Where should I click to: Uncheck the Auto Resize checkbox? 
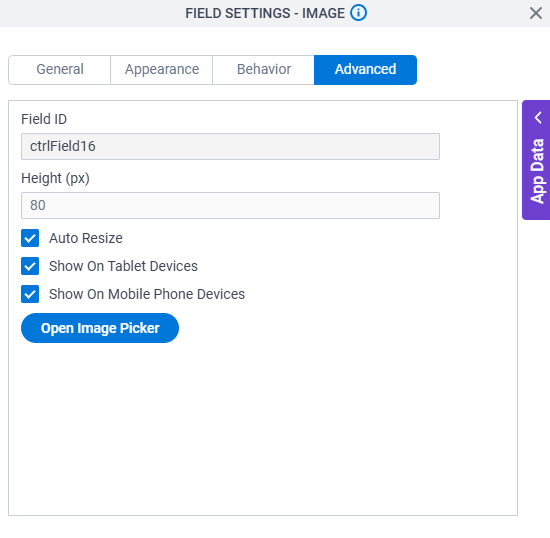tap(30, 238)
